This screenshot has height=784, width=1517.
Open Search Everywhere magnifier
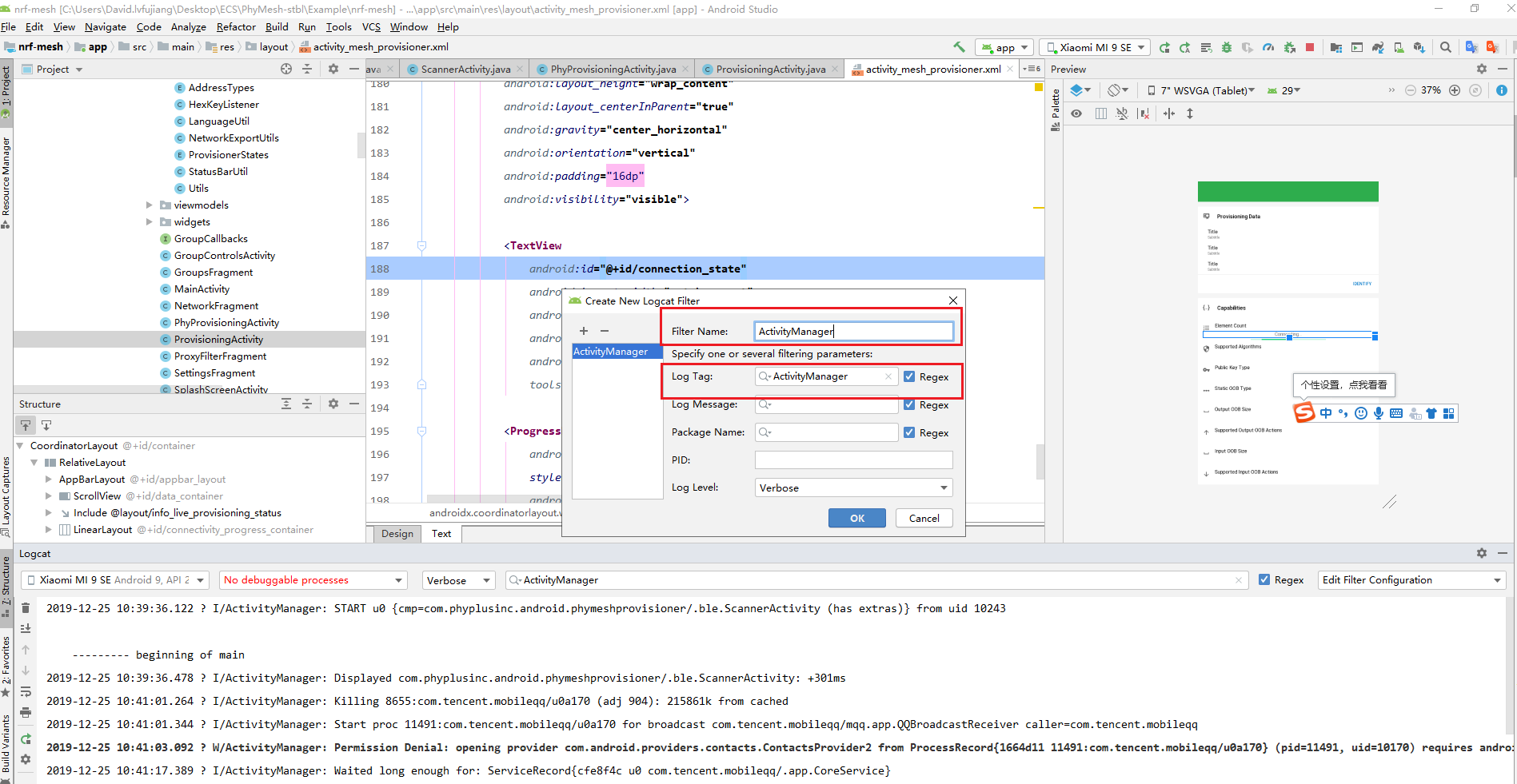(1446, 47)
